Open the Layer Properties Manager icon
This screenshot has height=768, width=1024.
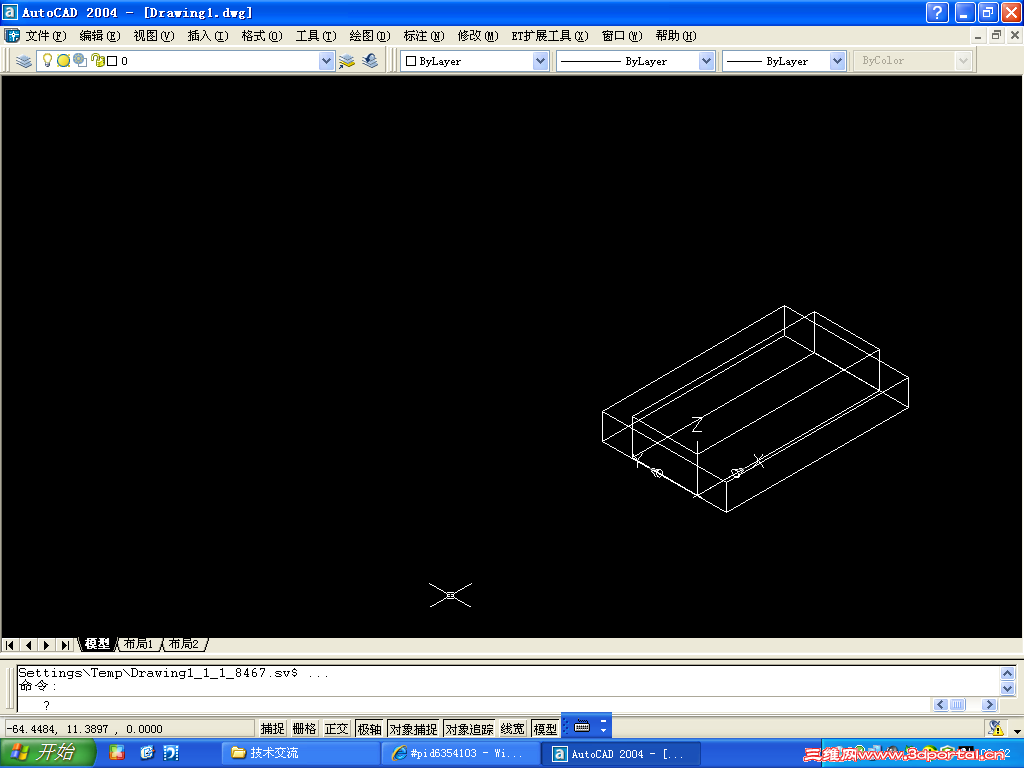(x=24, y=61)
